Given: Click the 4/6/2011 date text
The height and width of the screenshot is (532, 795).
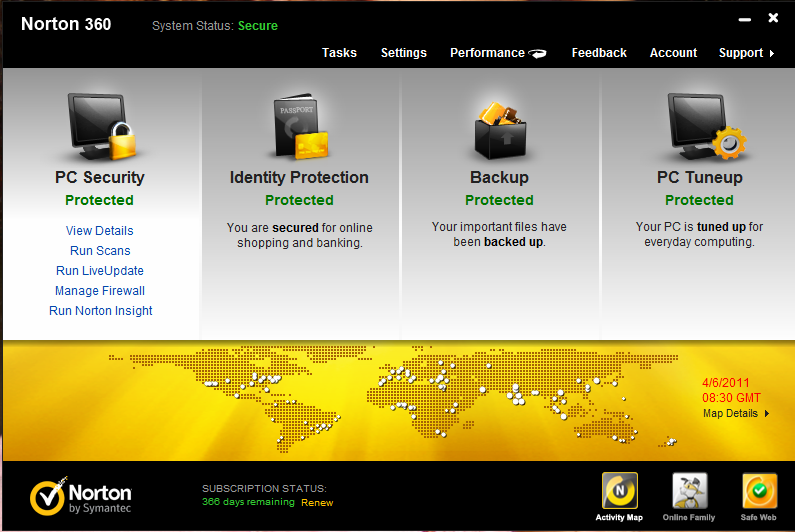Looking at the screenshot, I should 726,383.
